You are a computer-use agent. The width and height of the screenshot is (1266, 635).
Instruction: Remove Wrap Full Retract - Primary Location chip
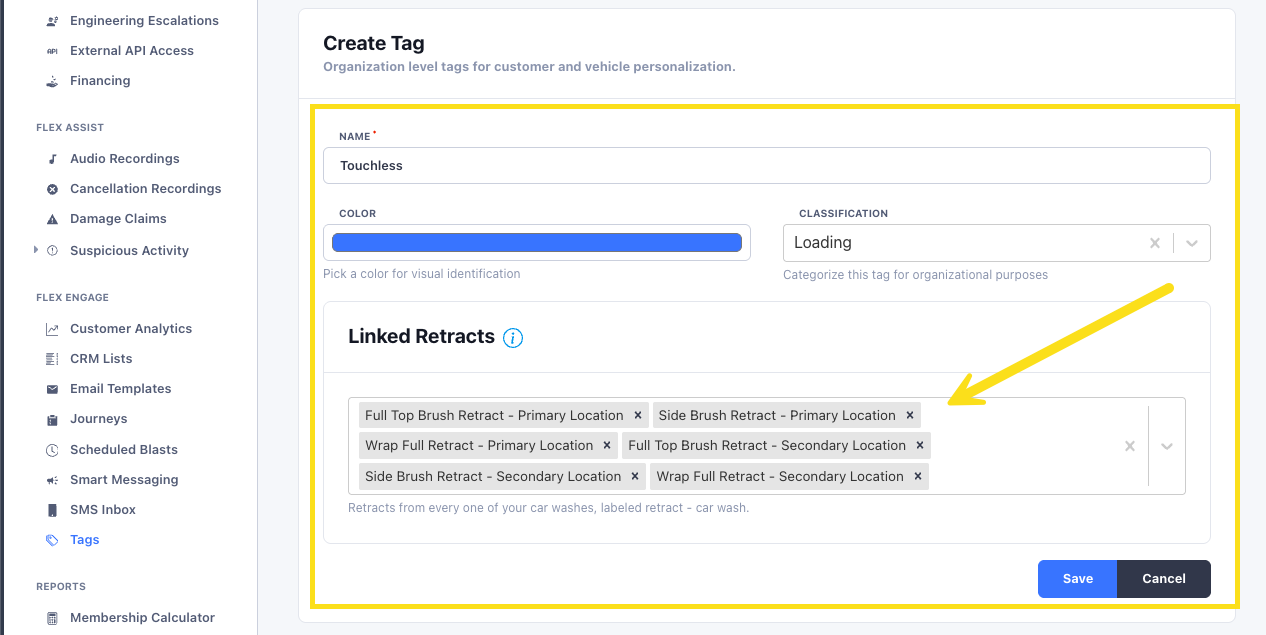coord(608,445)
